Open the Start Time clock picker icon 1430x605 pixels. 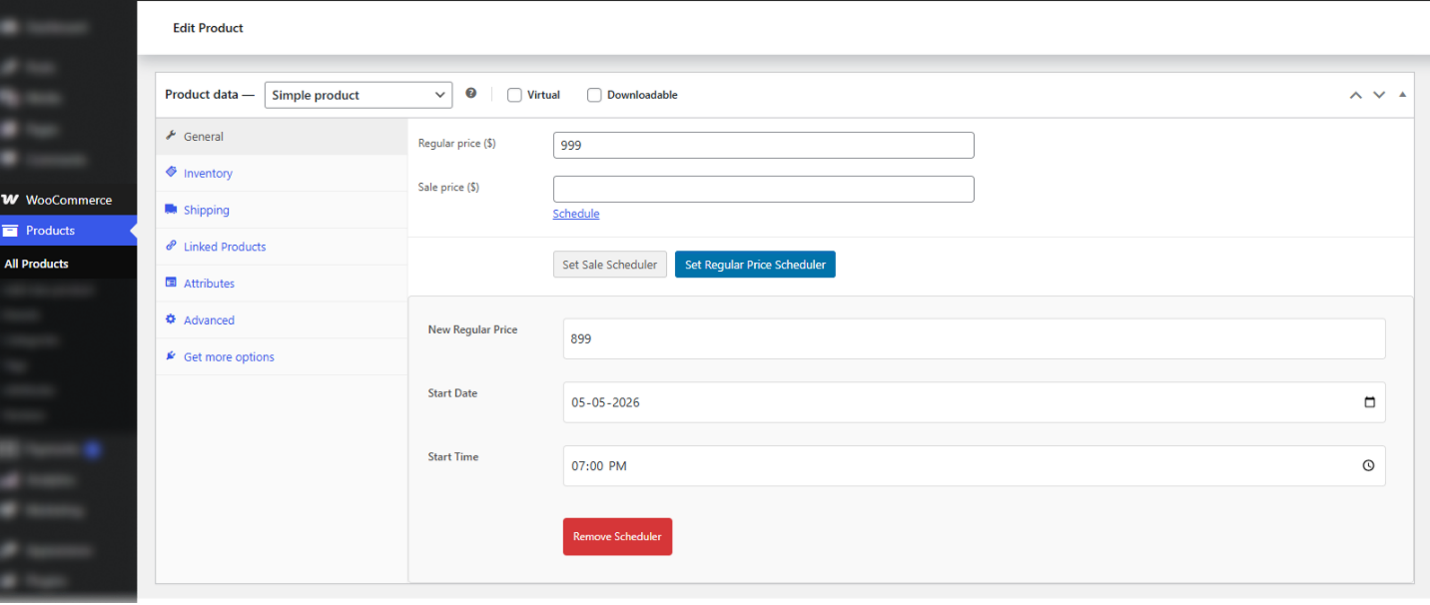pos(1368,466)
